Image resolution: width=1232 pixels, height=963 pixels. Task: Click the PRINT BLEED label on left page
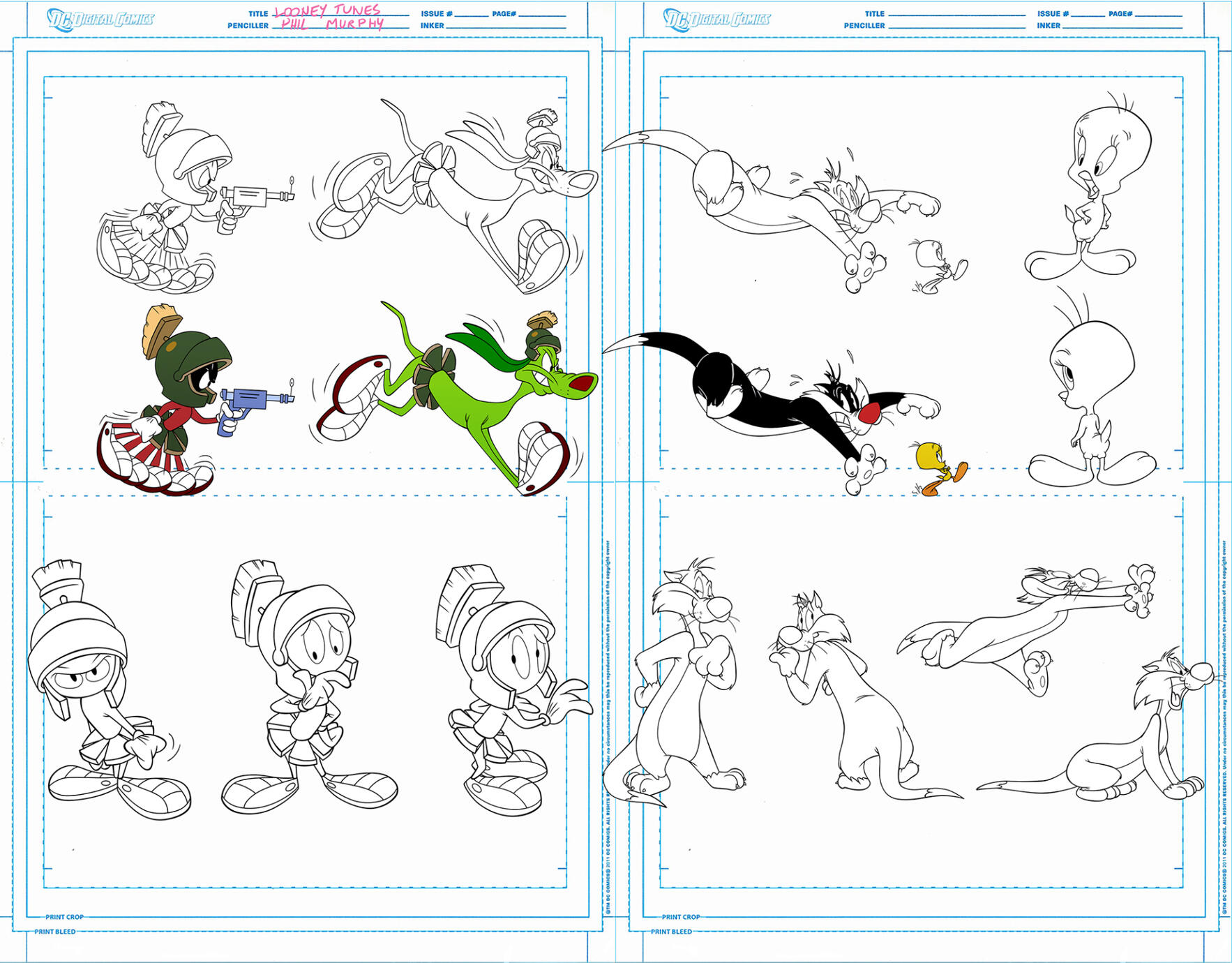[x=56, y=930]
